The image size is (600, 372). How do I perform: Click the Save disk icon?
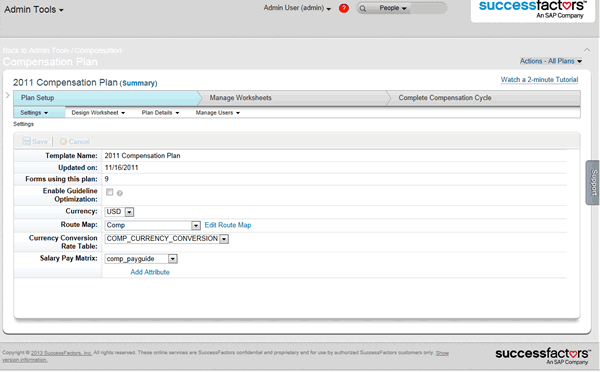(26, 141)
